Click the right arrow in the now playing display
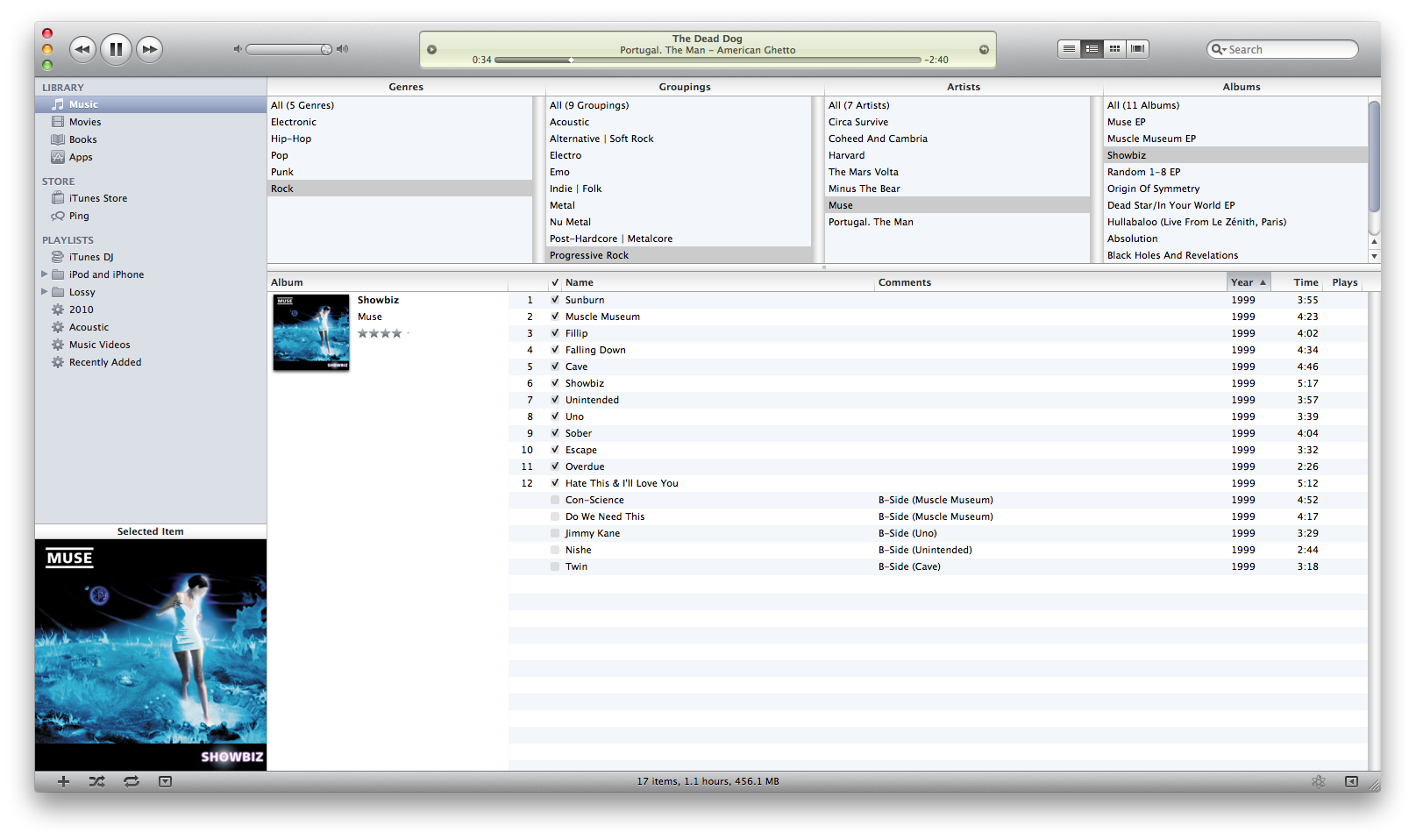The height and width of the screenshot is (840, 1416). (x=984, y=49)
